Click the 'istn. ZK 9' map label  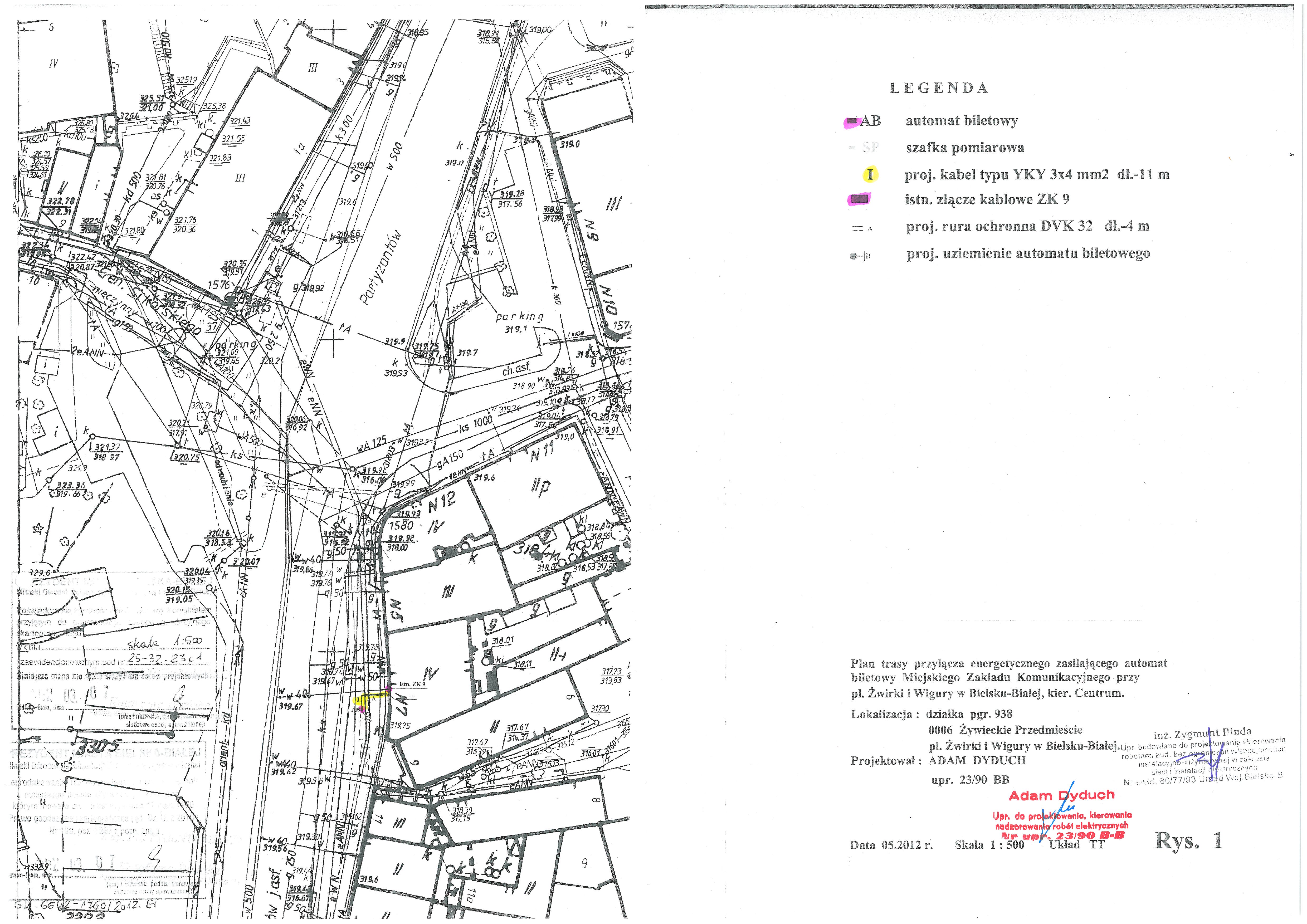point(412,684)
